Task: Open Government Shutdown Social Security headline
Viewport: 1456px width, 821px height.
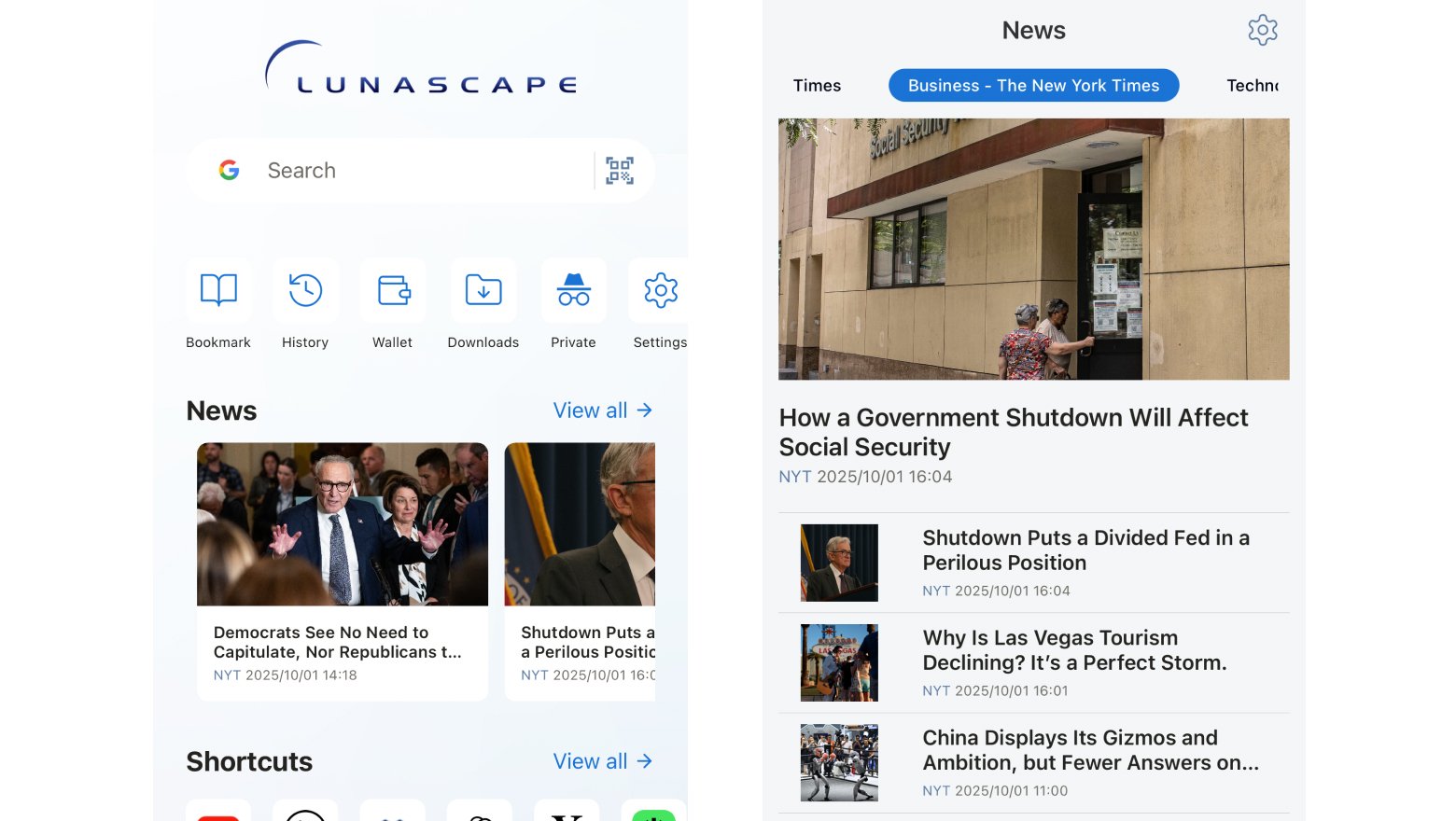Action: (x=1014, y=432)
